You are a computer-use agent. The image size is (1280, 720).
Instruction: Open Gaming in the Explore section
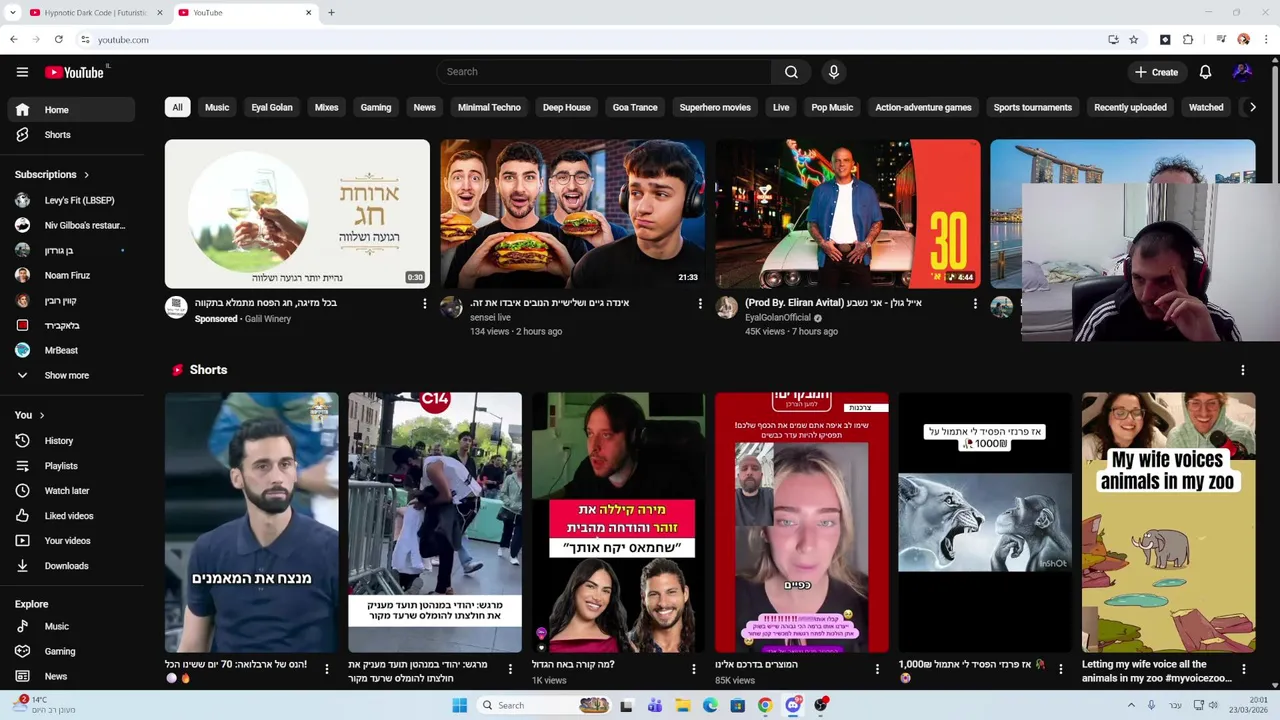point(70,651)
